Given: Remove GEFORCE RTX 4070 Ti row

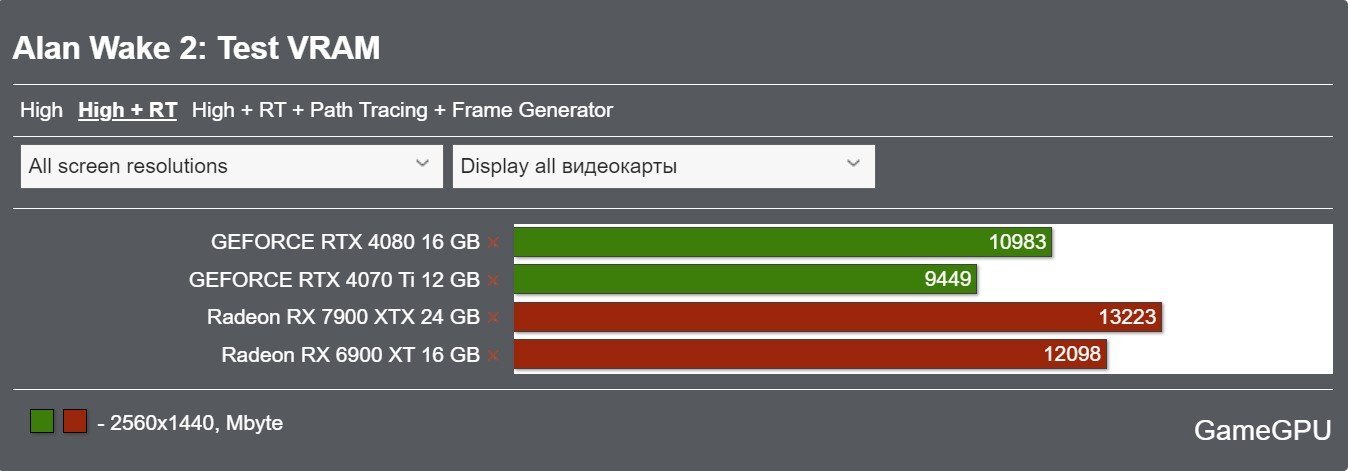Looking at the screenshot, I should click(x=493, y=280).
